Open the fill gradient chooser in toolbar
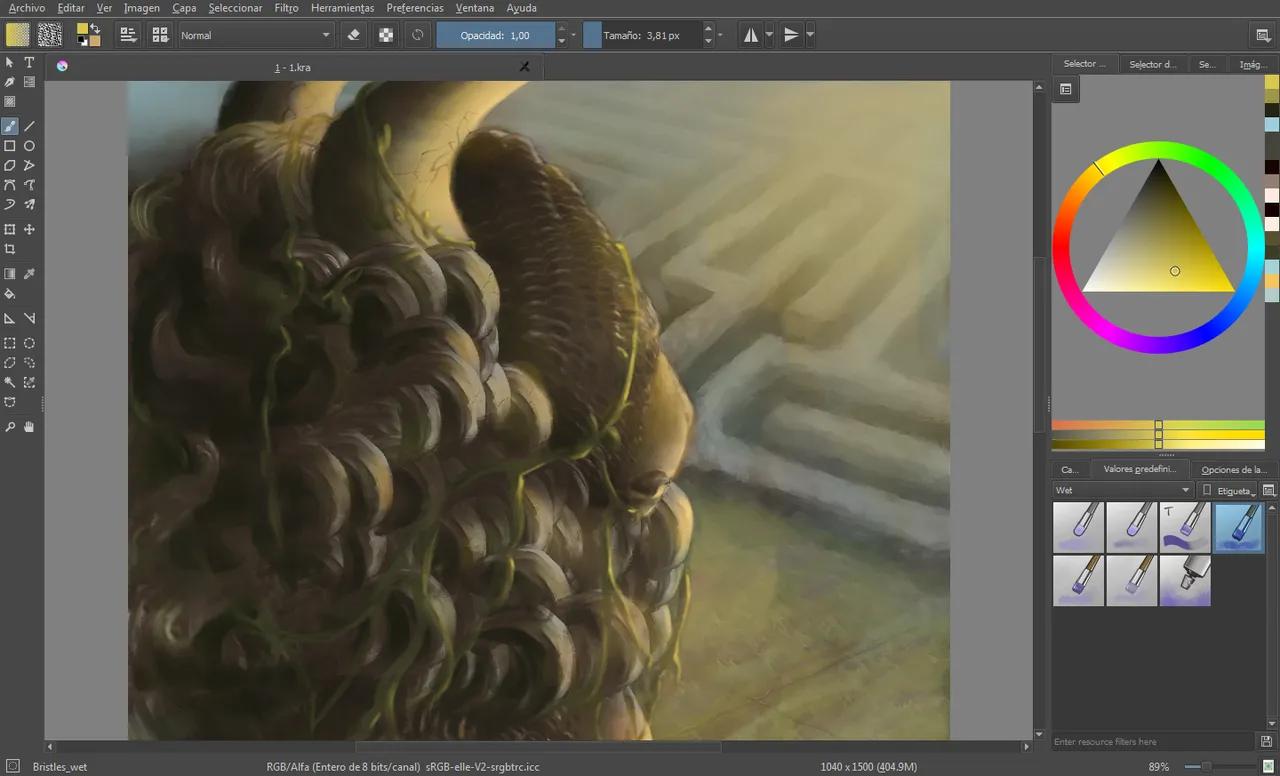Screen dimensions: 1280x776 pos(18,35)
